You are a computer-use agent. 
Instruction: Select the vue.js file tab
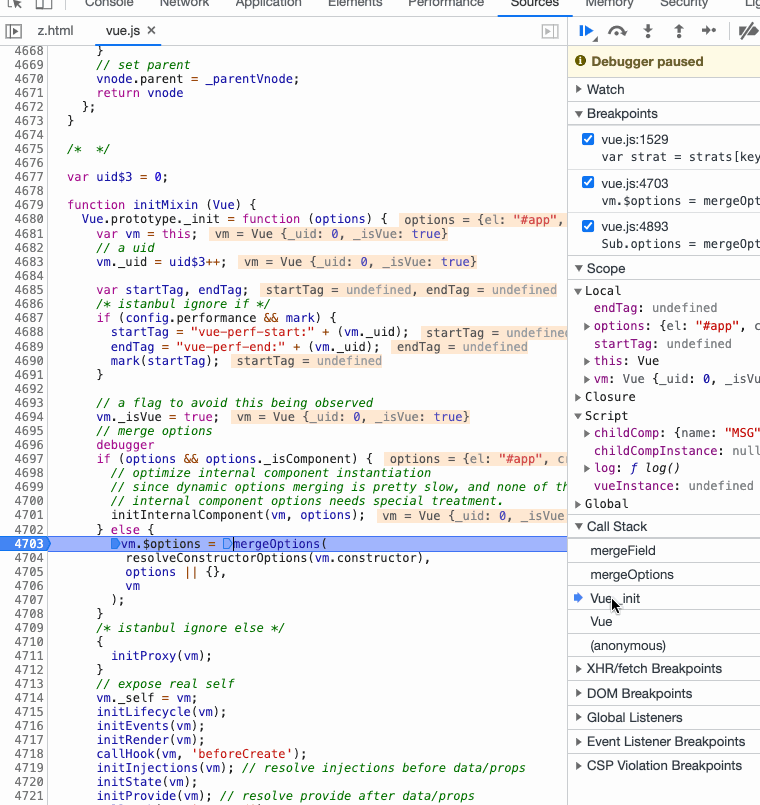click(123, 31)
